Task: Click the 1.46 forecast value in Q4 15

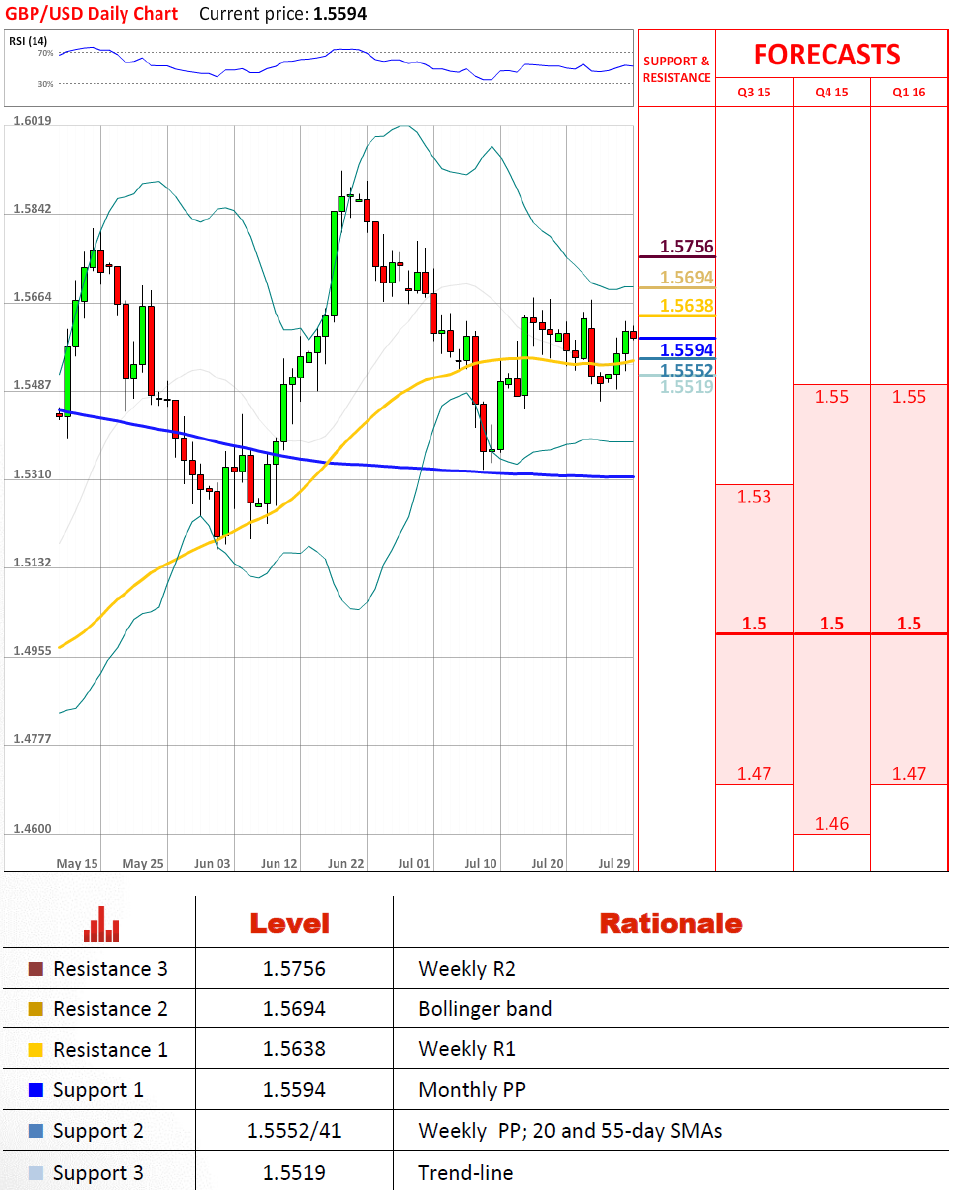Action: (x=831, y=824)
